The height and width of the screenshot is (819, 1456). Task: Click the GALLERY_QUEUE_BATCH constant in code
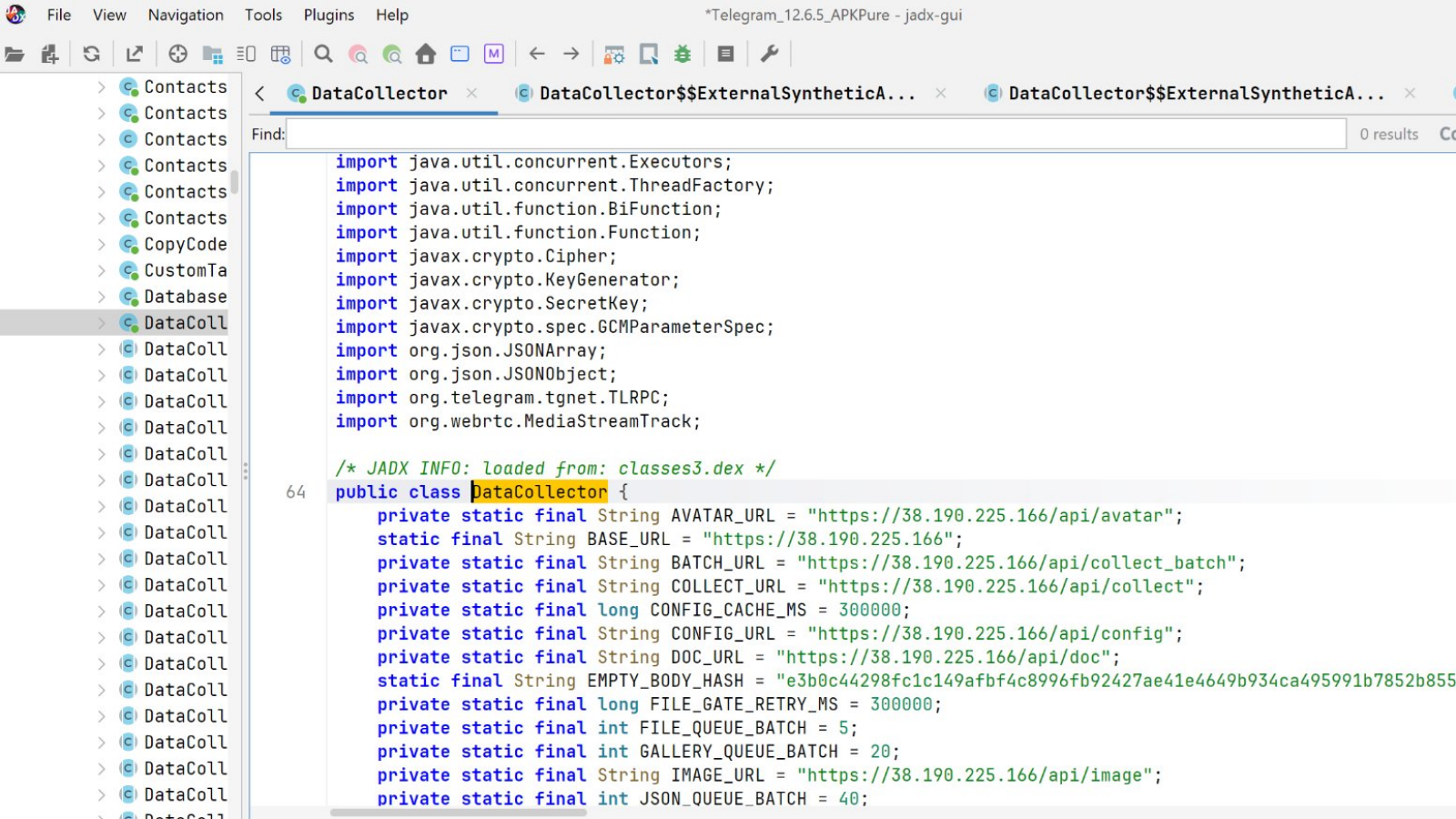(x=739, y=753)
